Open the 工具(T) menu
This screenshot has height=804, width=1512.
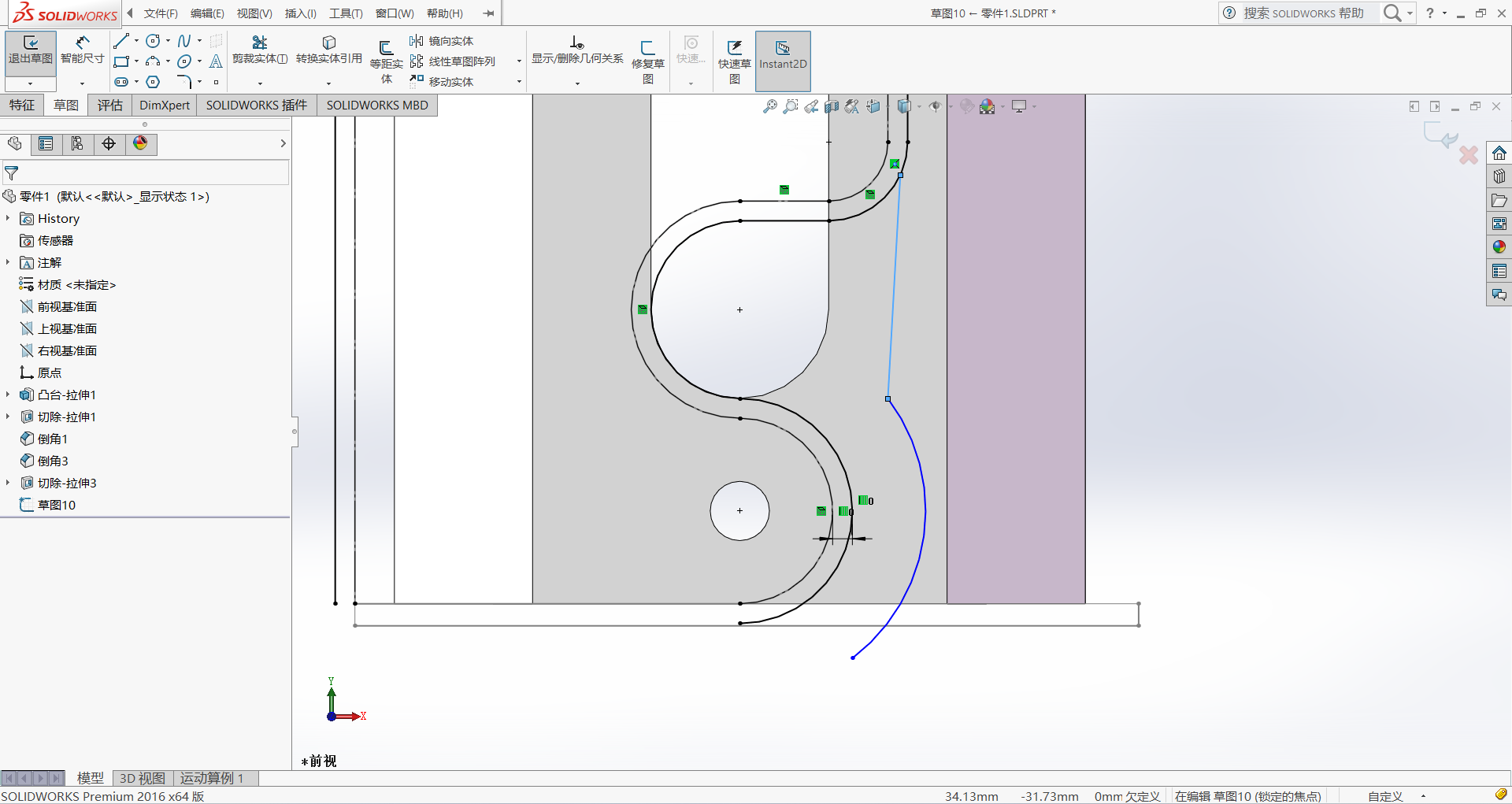tap(345, 13)
